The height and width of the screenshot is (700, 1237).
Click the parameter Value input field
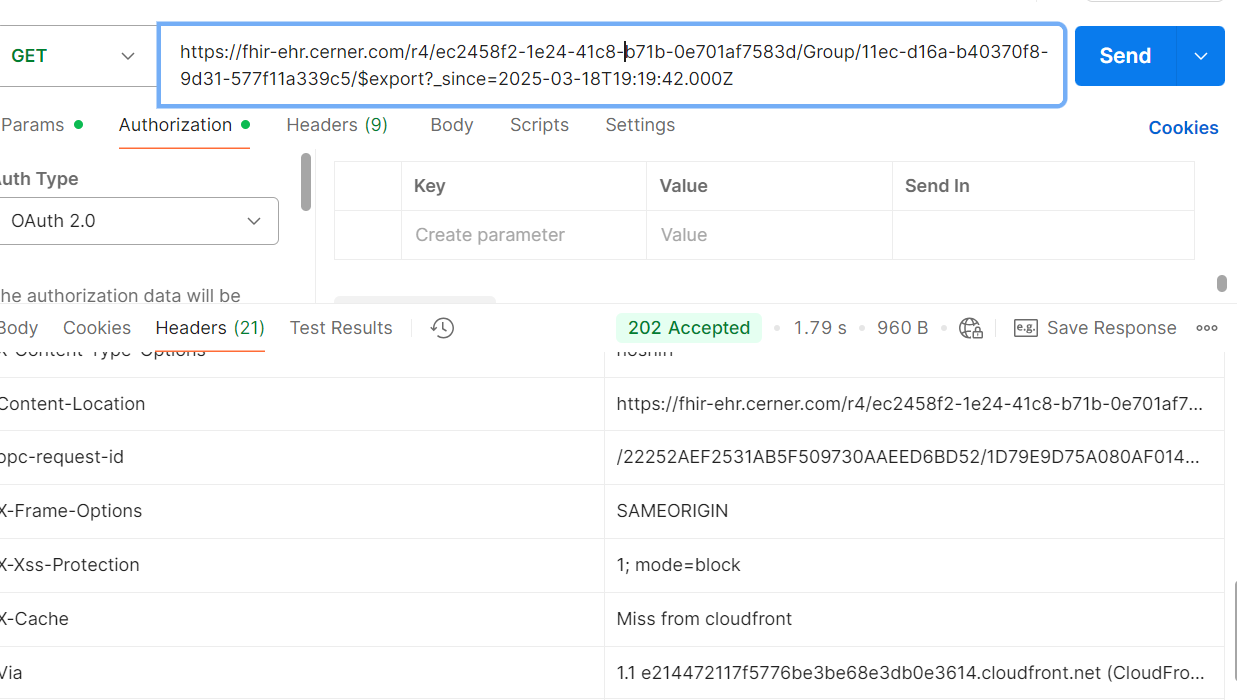coord(768,235)
